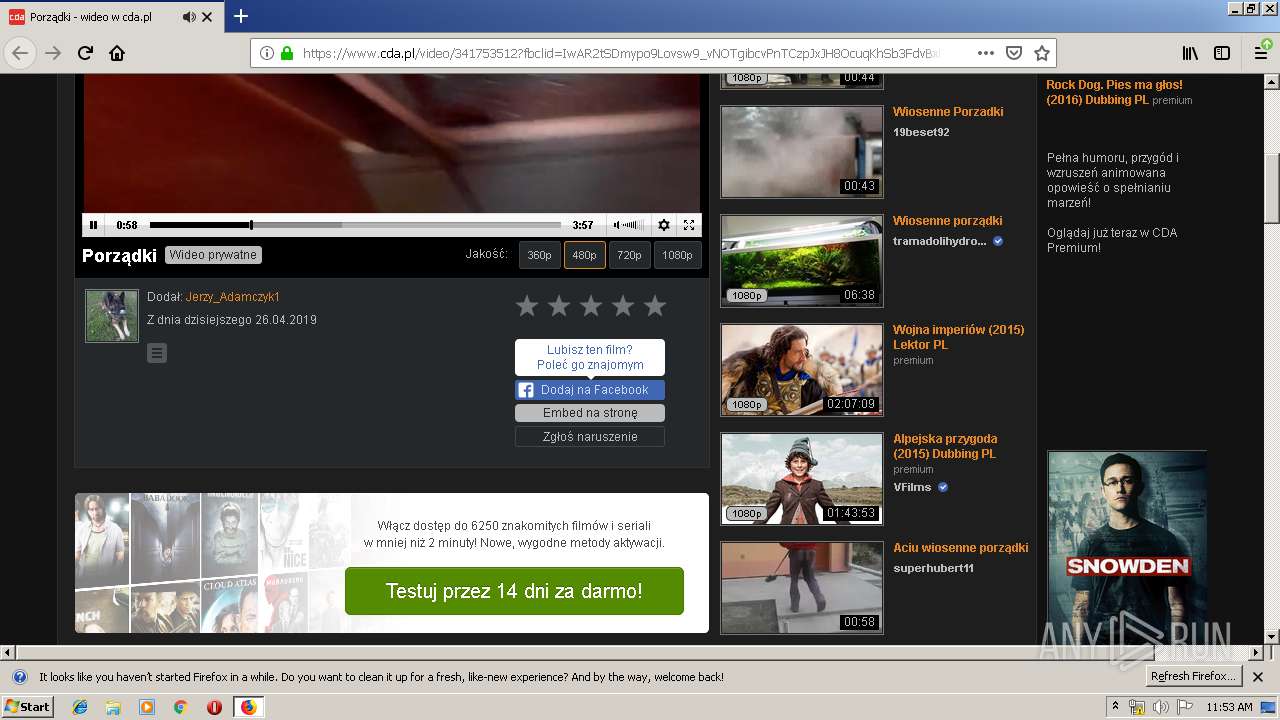Rate the video one star

[527, 306]
